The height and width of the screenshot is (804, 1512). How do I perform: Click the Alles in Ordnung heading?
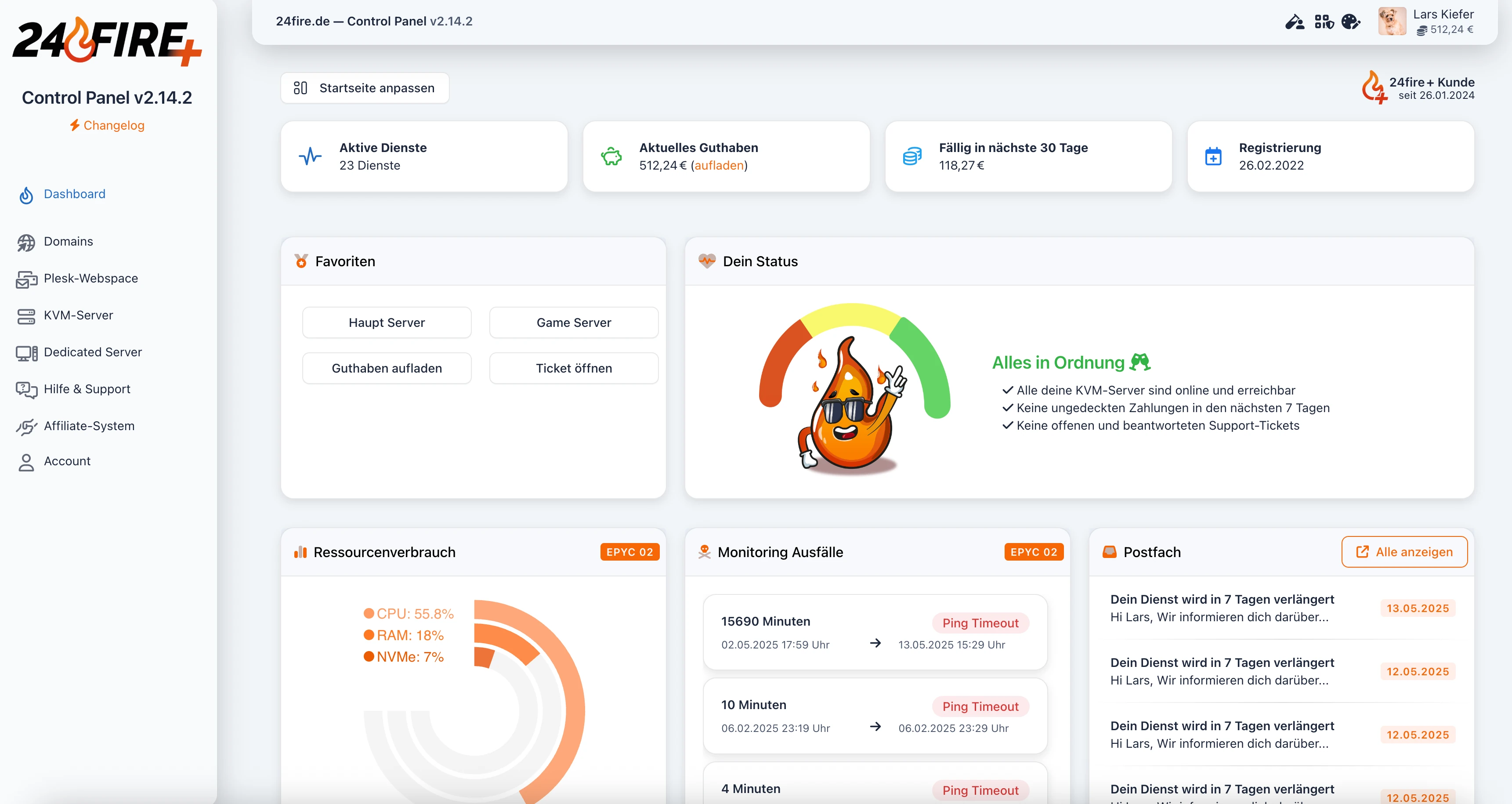[x=1071, y=363]
